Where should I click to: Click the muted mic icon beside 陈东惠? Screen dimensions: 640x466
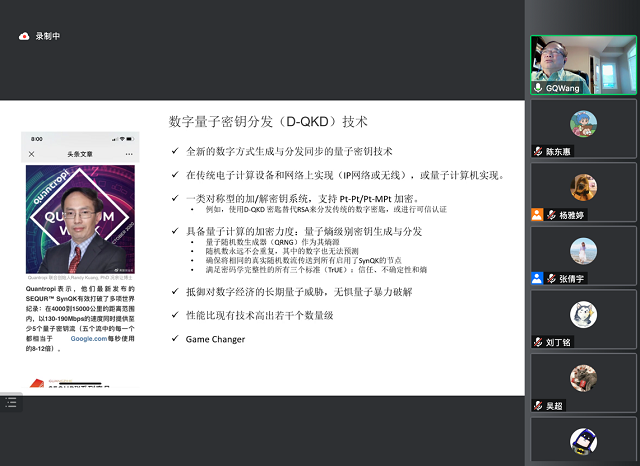pyautogui.click(x=538, y=151)
